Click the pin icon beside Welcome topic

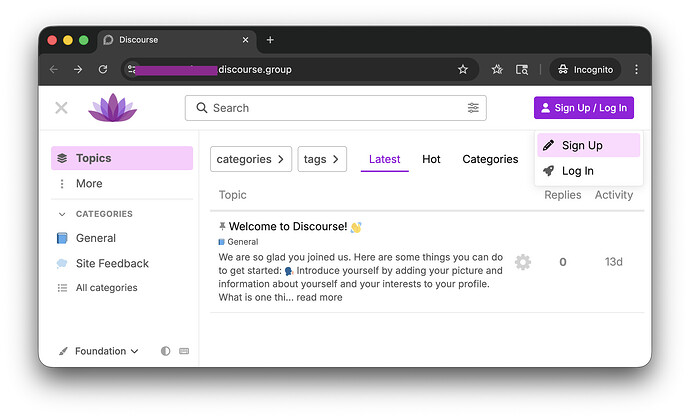pos(222,226)
